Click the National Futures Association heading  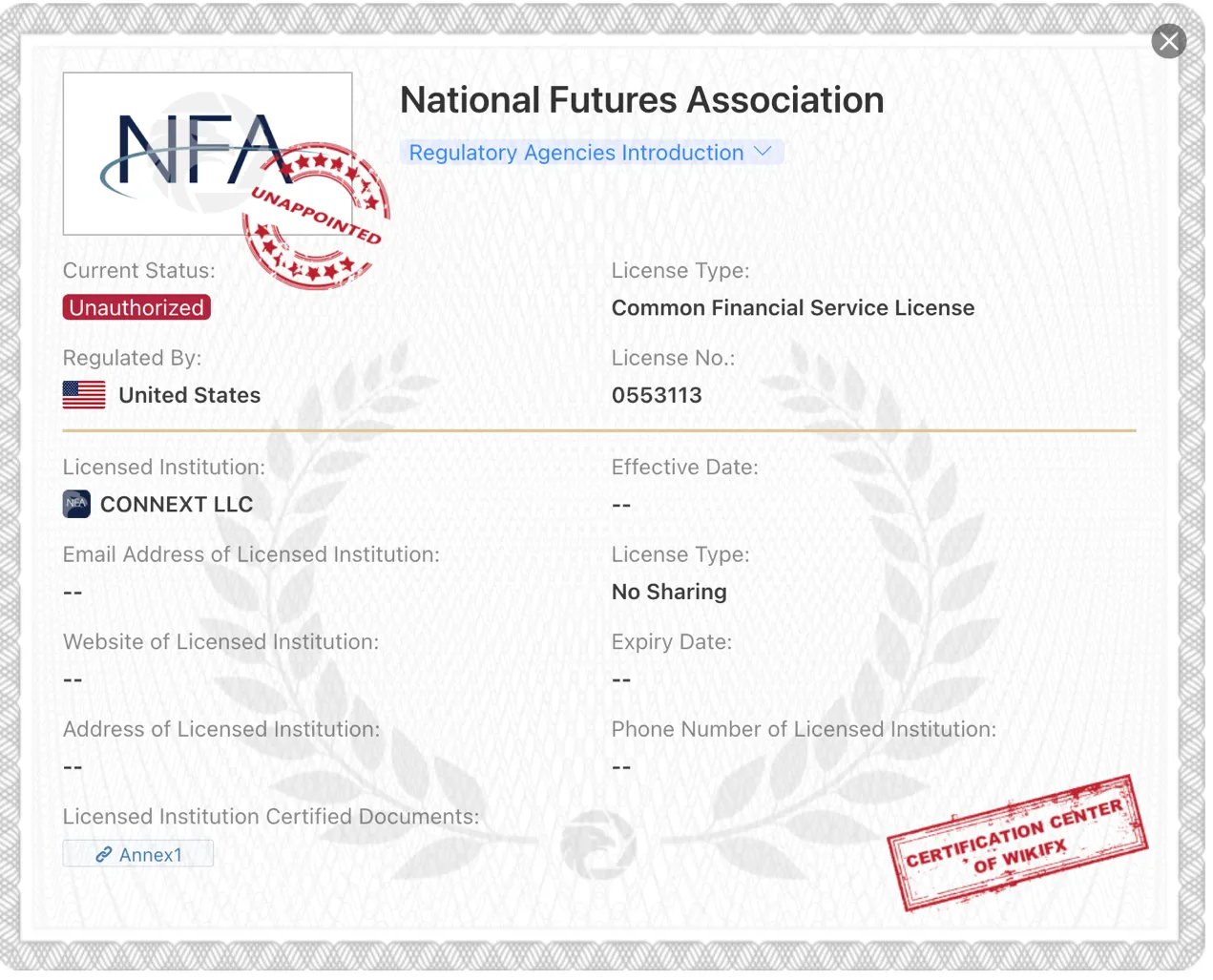pyautogui.click(x=641, y=100)
